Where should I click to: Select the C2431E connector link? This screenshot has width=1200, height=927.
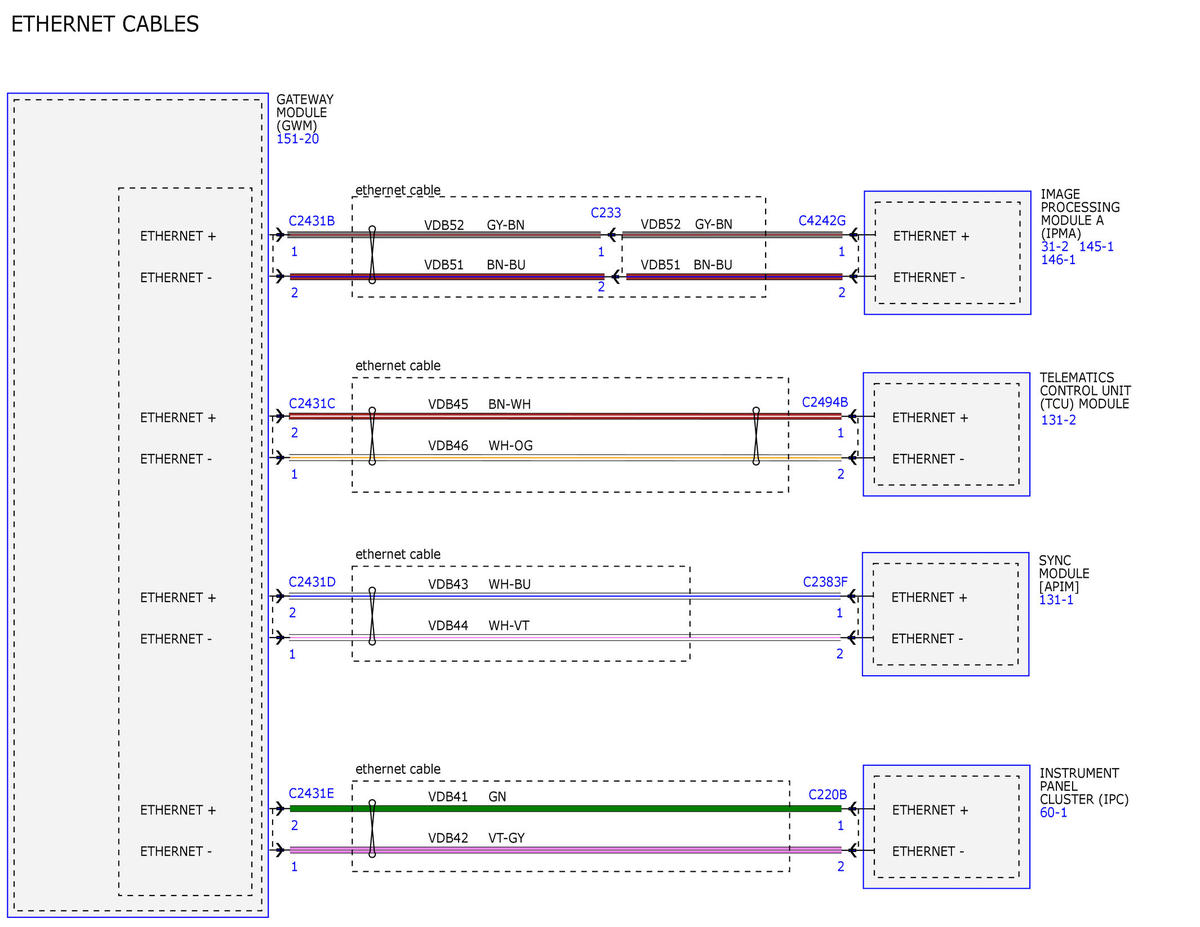click(x=311, y=794)
